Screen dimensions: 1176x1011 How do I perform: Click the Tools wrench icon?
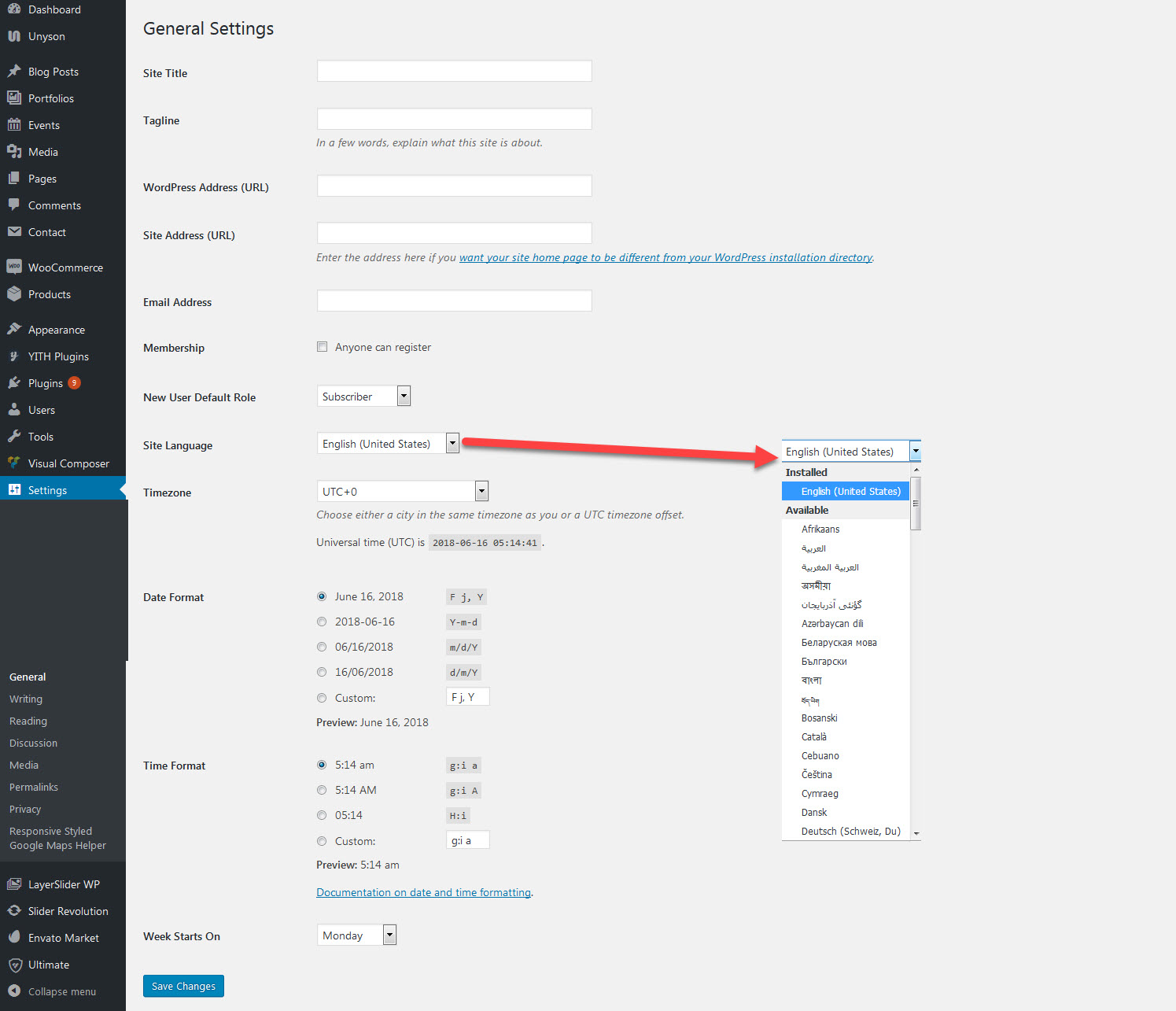pyautogui.click(x=14, y=437)
